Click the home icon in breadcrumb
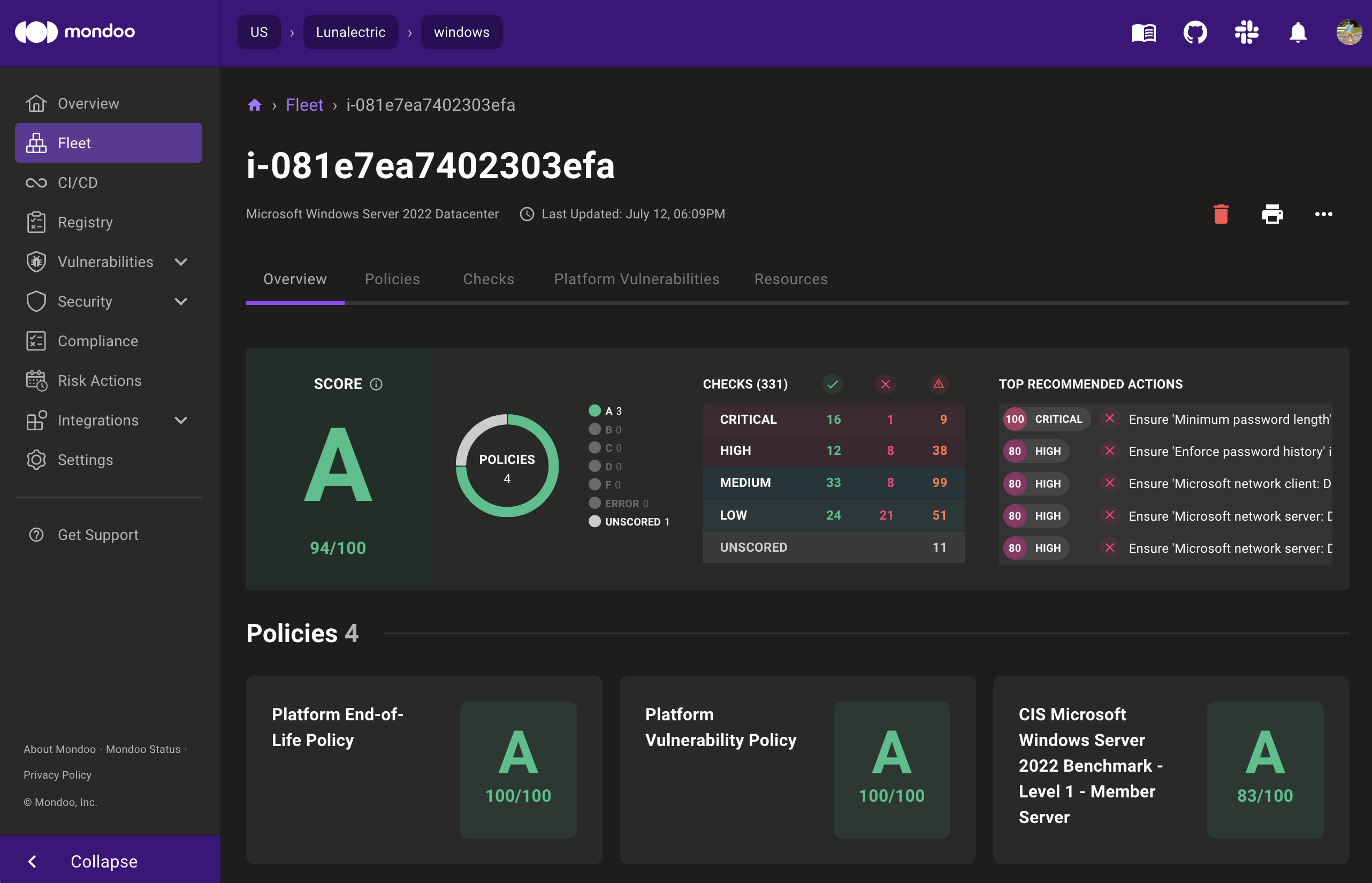 [255, 105]
